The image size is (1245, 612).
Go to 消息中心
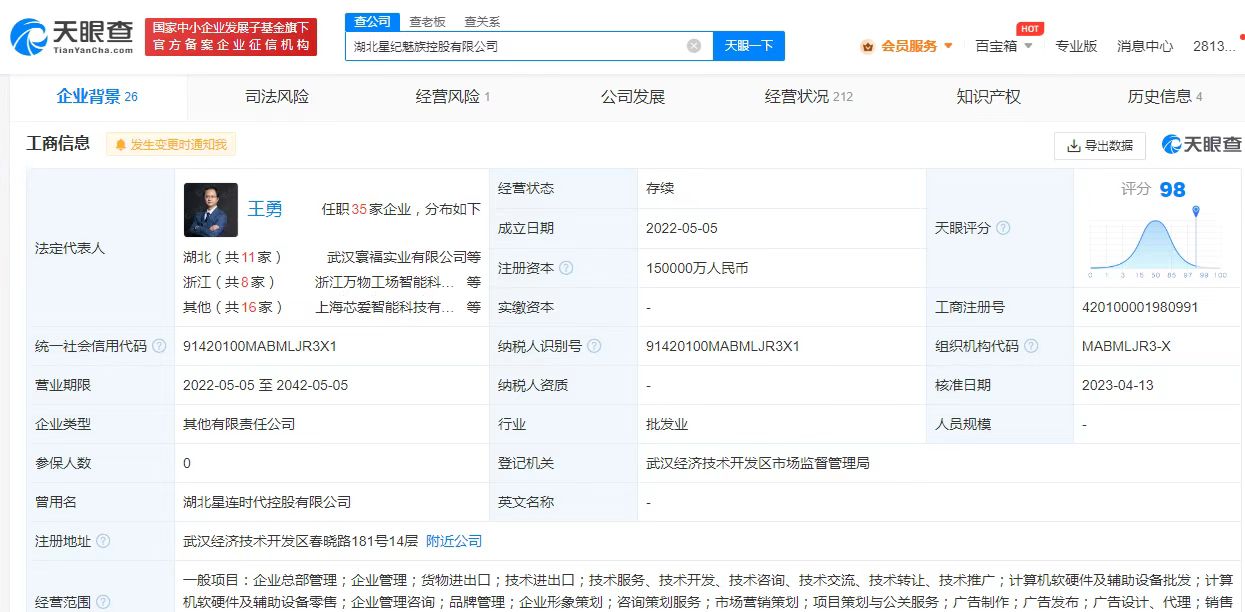(x=1145, y=46)
